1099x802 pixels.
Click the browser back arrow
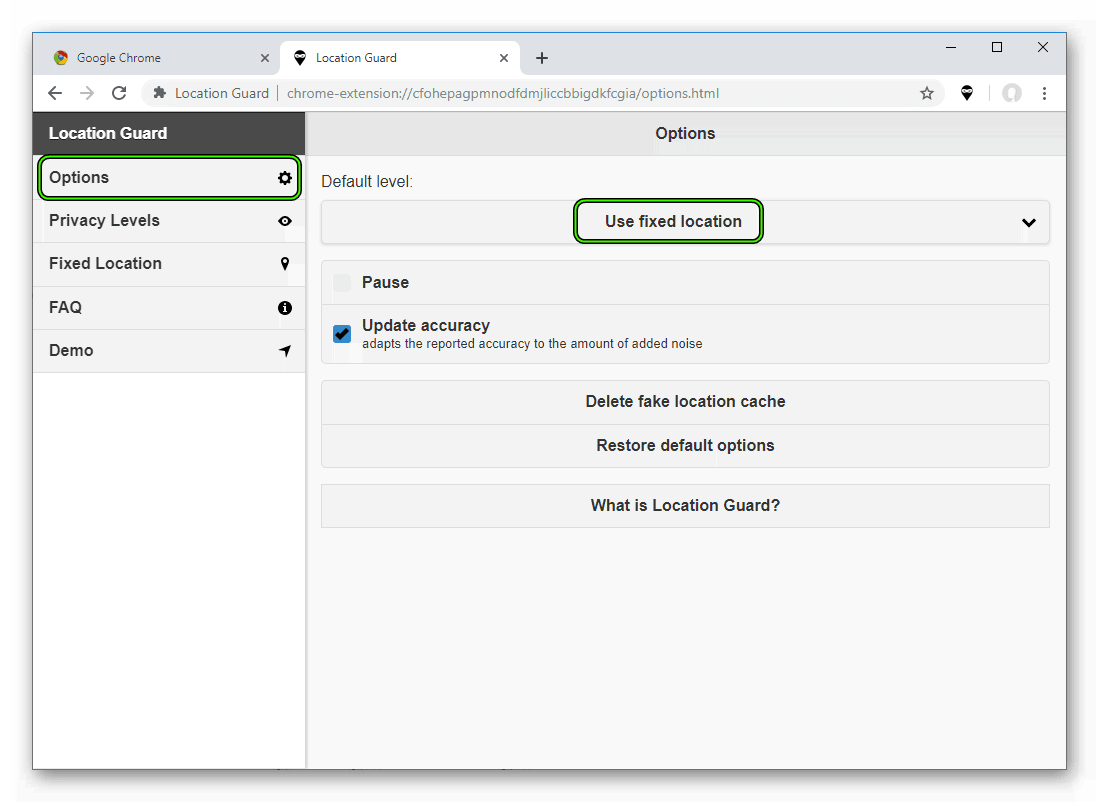tap(55, 93)
